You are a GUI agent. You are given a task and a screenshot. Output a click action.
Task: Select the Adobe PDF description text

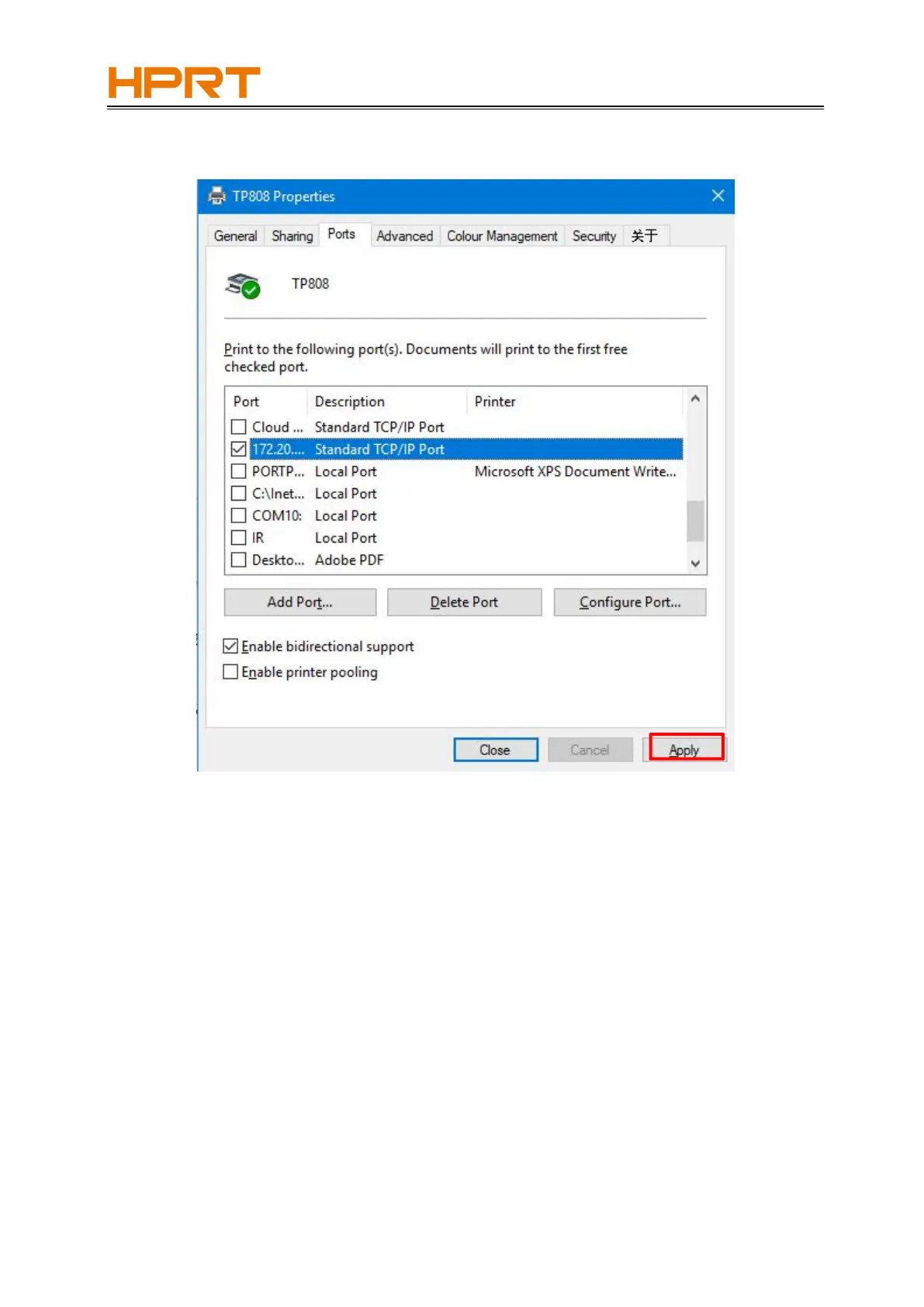349,560
